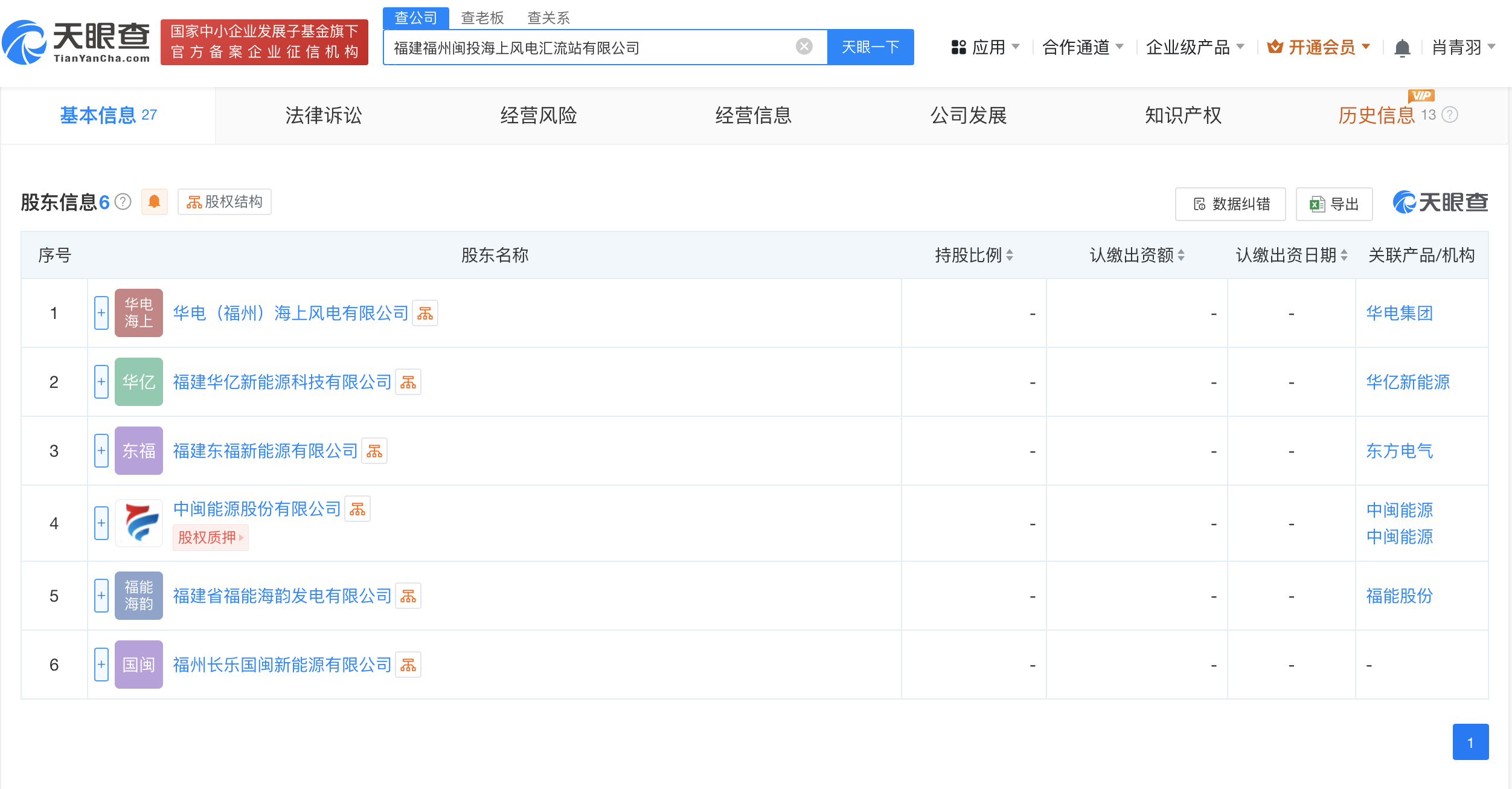Click the orange shareholder alert bell icon
This screenshot has height=789, width=1512.
click(155, 202)
